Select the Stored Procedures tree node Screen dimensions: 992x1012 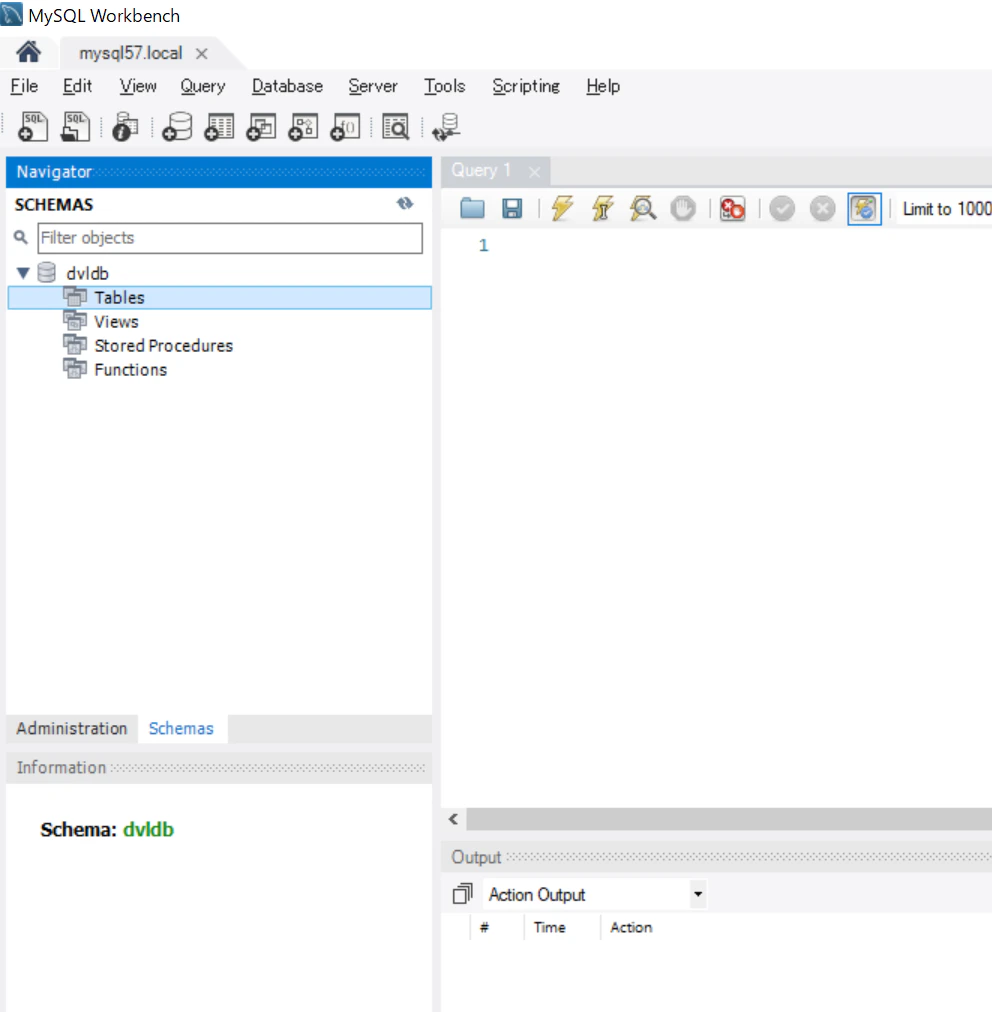pos(163,345)
